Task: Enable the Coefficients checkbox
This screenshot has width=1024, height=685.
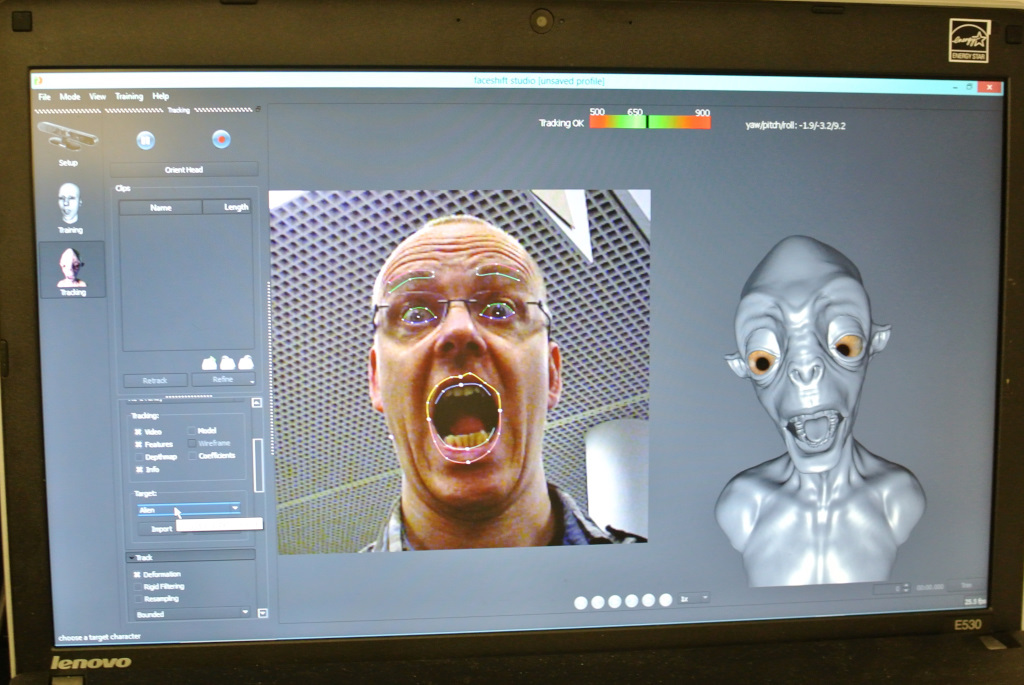Action: click(x=192, y=455)
